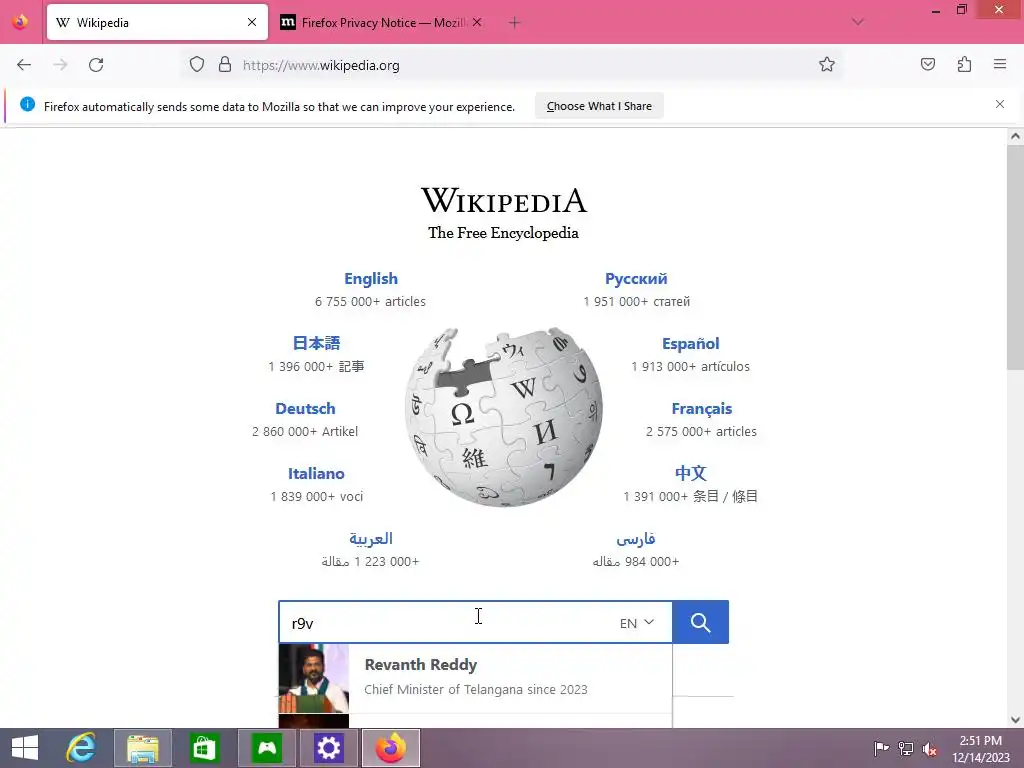Click the page vertical scrollbar thumb
This screenshot has height=768, width=1024.
(1015, 257)
